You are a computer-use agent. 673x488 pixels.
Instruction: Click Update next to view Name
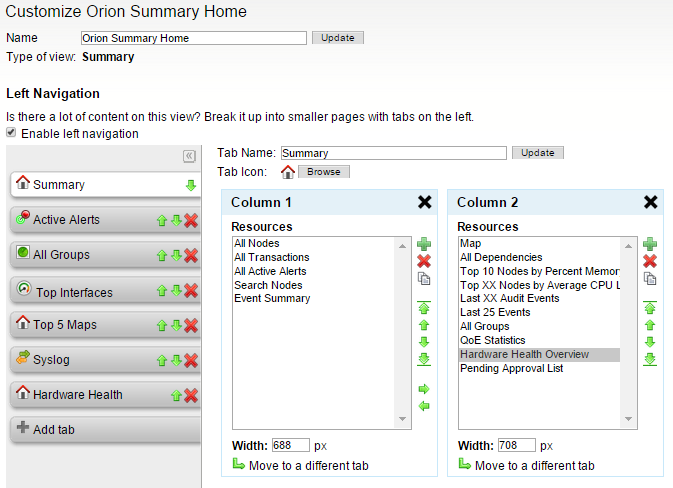pos(338,38)
